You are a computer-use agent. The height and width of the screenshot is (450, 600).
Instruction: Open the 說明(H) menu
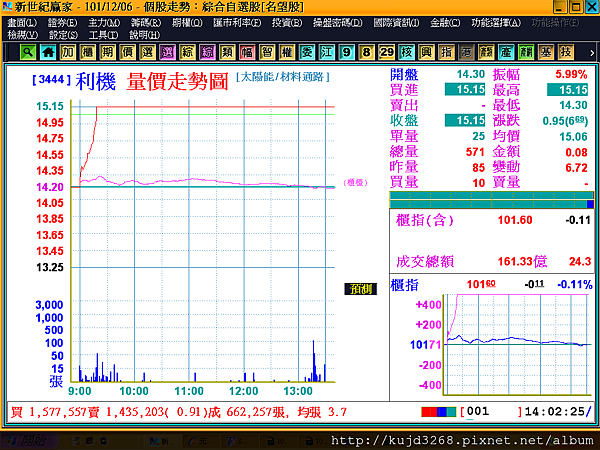144,35
